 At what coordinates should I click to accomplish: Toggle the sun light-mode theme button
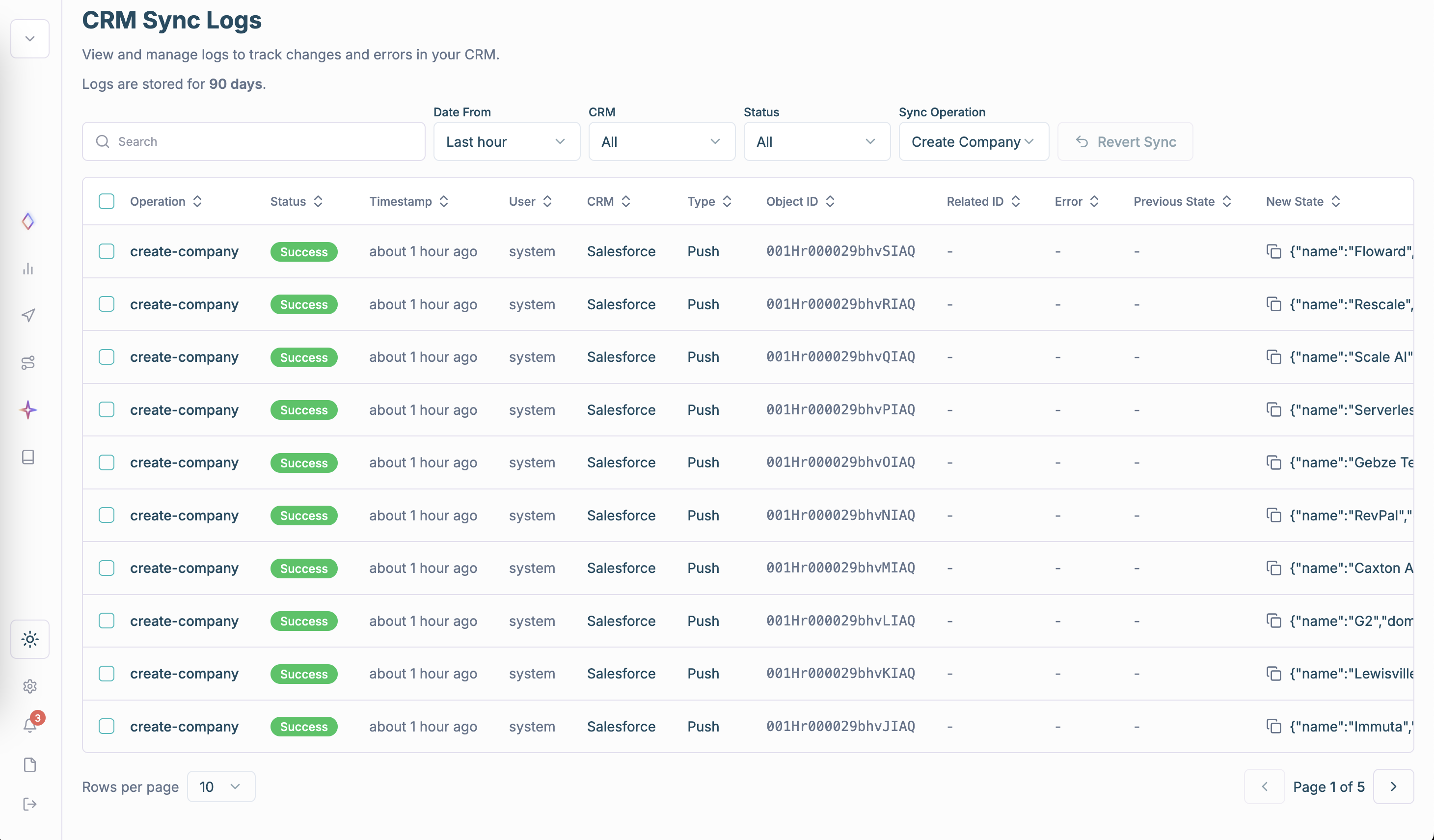[x=30, y=639]
